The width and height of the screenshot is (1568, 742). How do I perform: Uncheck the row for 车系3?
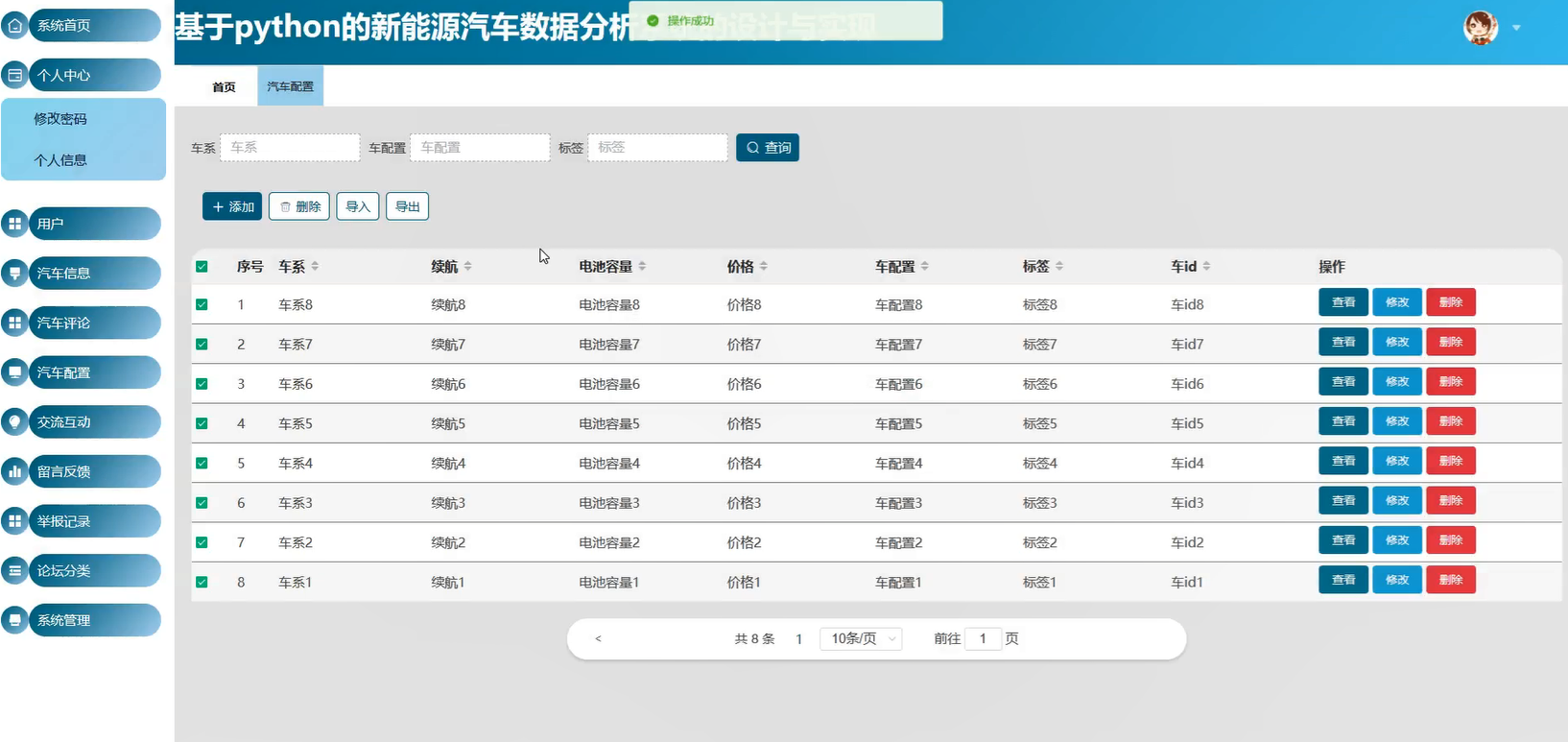tap(202, 503)
